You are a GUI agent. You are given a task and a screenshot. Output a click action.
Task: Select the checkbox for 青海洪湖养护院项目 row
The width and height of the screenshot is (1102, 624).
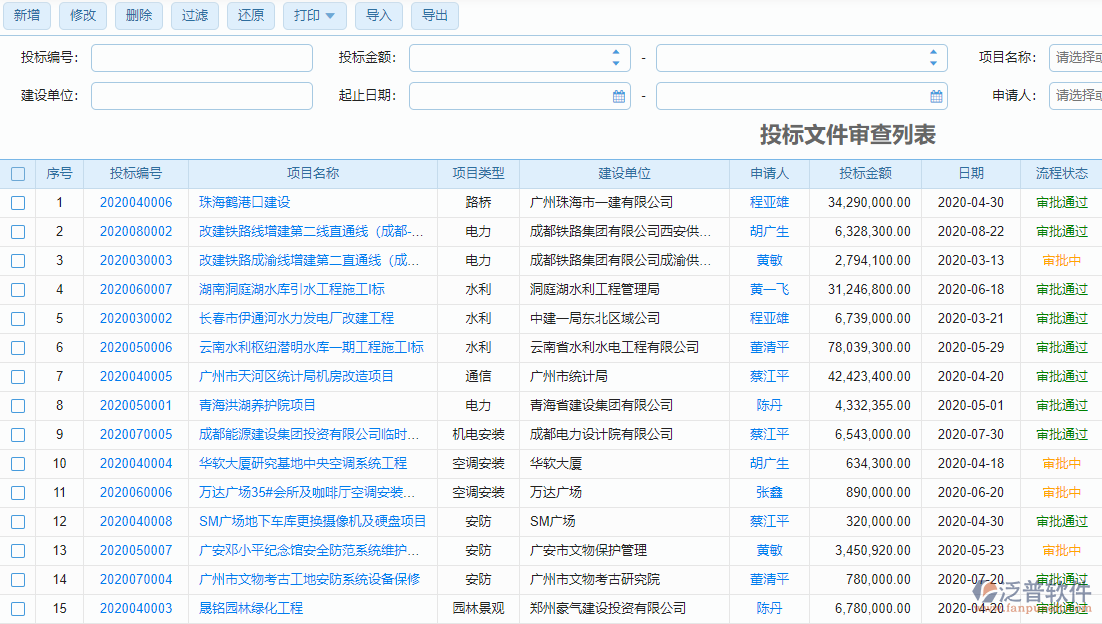point(17,405)
